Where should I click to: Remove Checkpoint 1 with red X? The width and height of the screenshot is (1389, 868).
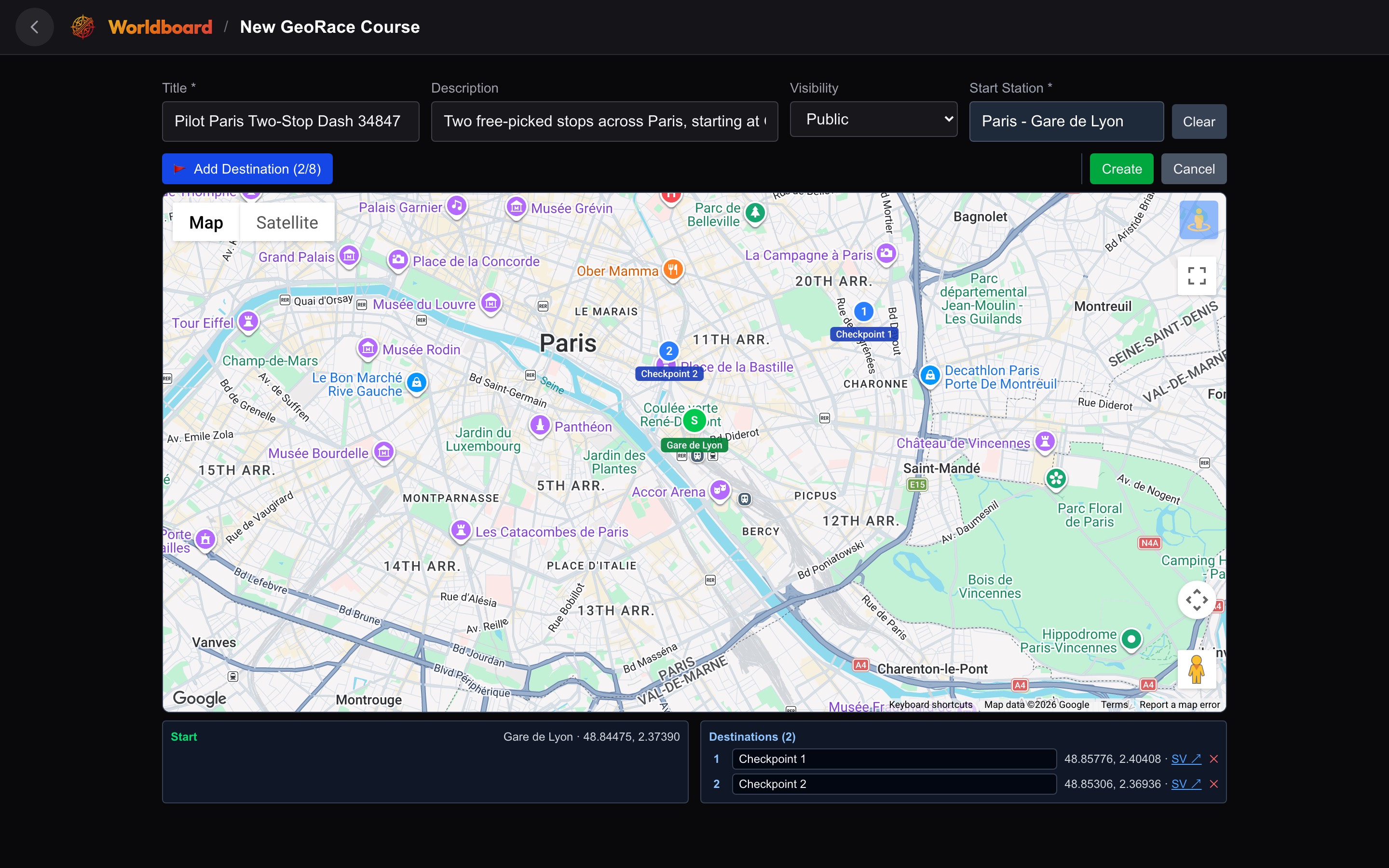point(1214,759)
